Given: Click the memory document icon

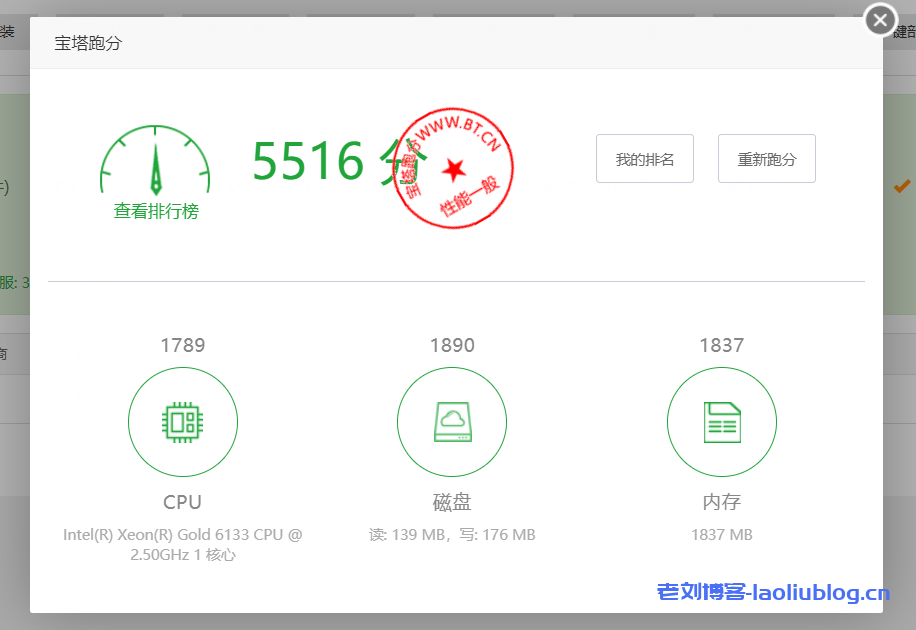Looking at the screenshot, I should click(721, 422).
